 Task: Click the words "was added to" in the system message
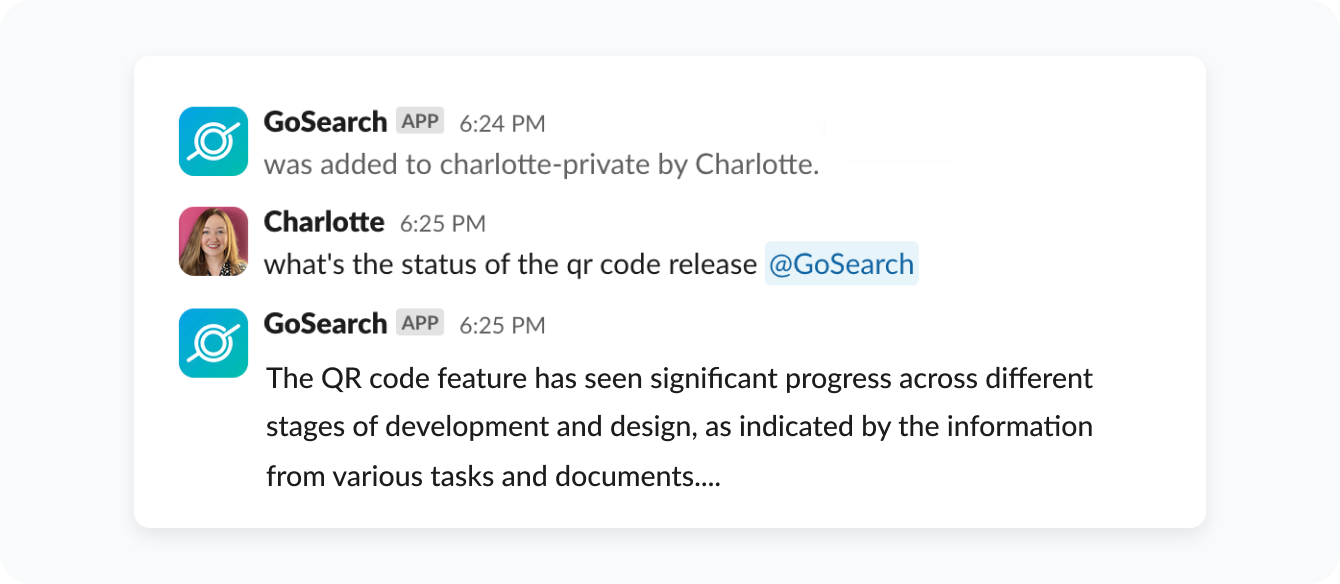[x=332, y=165]
